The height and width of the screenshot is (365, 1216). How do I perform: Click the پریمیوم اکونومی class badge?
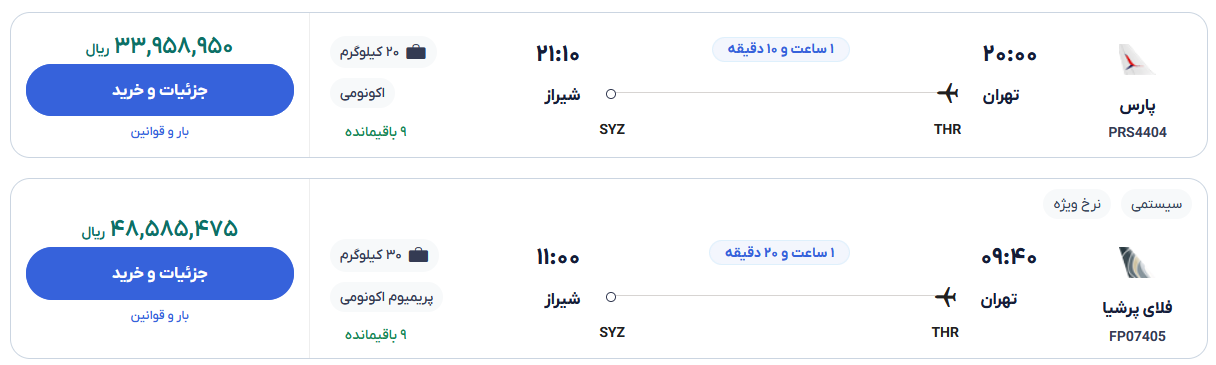[x=386, y=297]
